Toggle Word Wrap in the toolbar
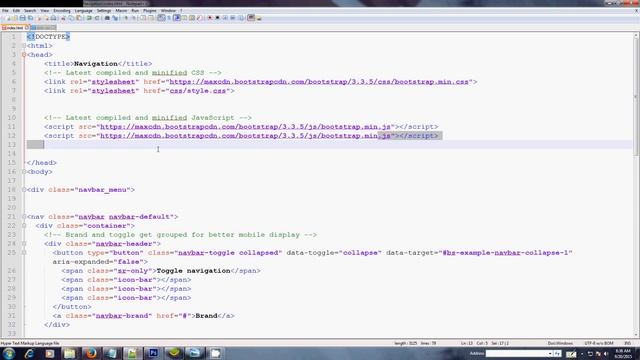Viewport: 640px width, 360px height. pos(161,18)
